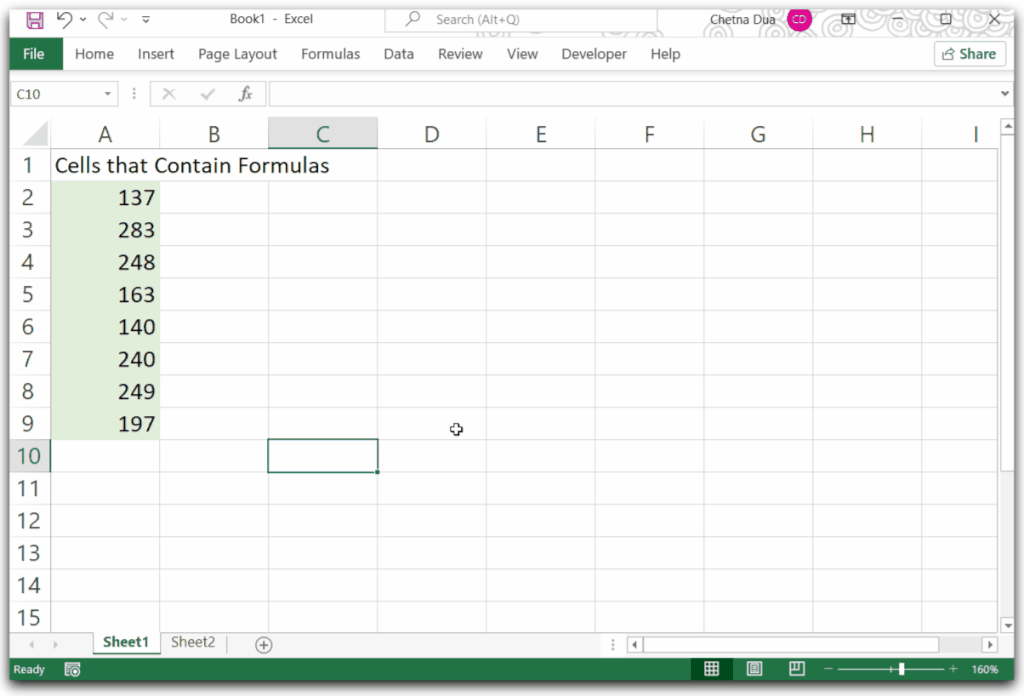Click the New Sheet plus button
This screenshot has height=696, width=1024.
pos(262,644)
